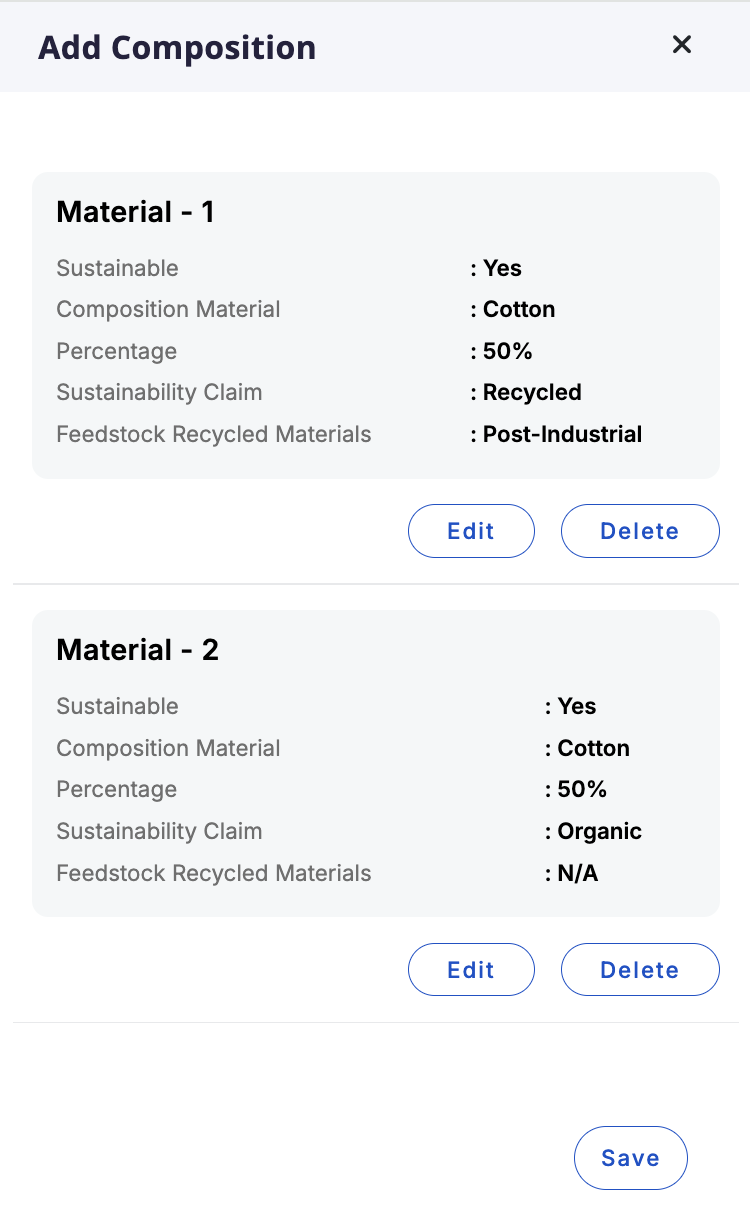
Task: Click the N/A feedstock value
Action: [x=577, y=873]
